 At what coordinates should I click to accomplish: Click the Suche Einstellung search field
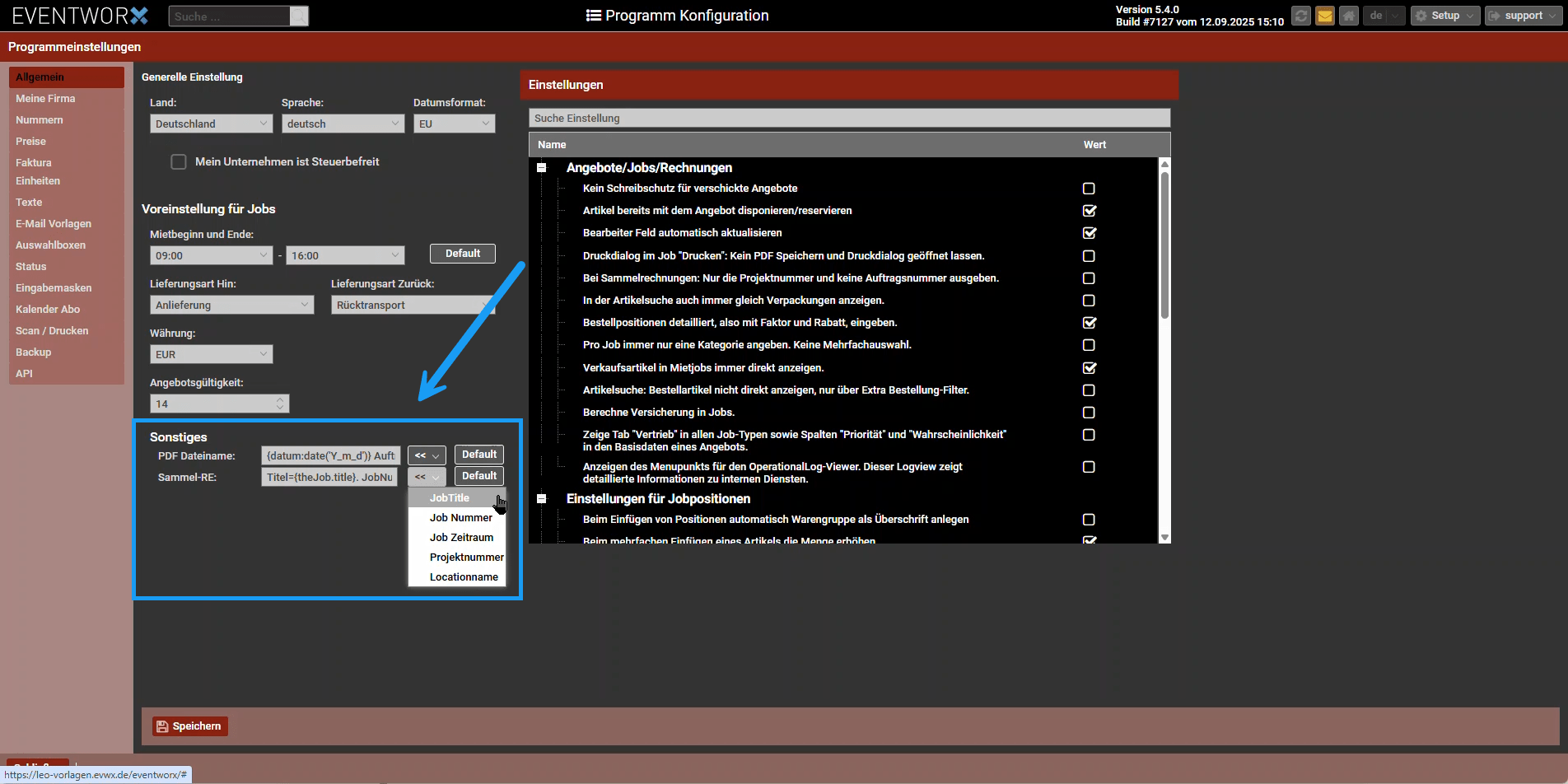pos(848,119)
